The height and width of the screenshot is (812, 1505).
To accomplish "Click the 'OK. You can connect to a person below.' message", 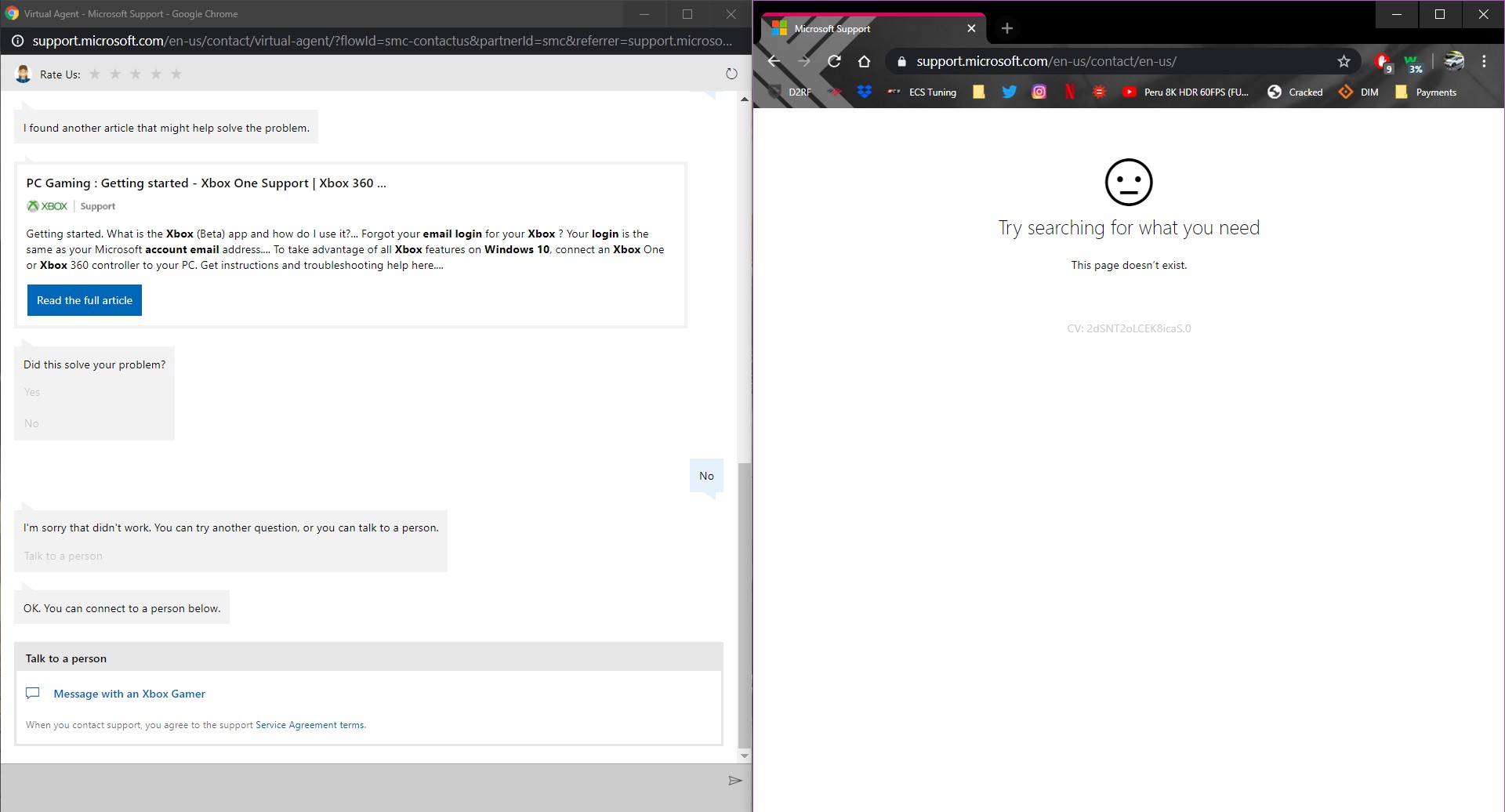I will [122, 608].
